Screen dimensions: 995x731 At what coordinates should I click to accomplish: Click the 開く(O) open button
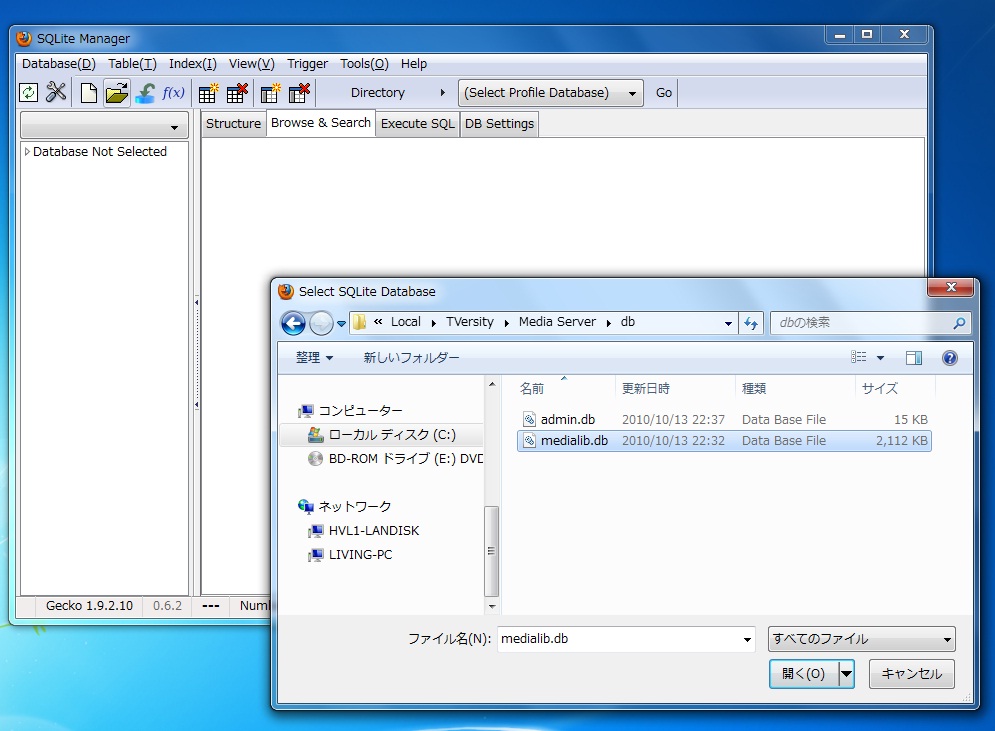(x=804, y=674)
